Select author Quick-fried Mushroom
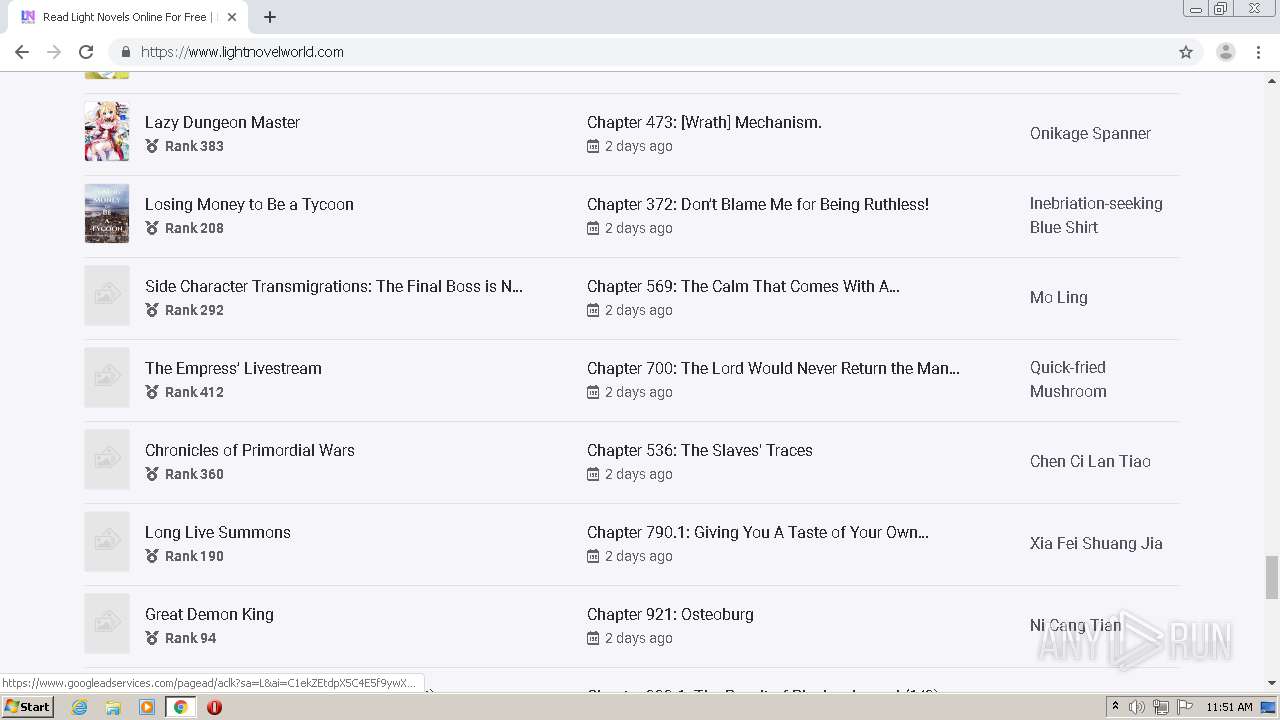The width and height of the screenshot is (1280, 720). click(1068, 379)
